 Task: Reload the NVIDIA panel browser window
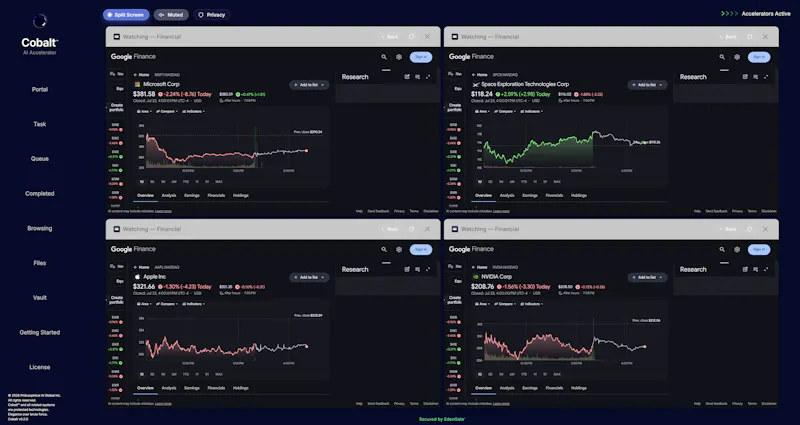[x=749, y=229]
